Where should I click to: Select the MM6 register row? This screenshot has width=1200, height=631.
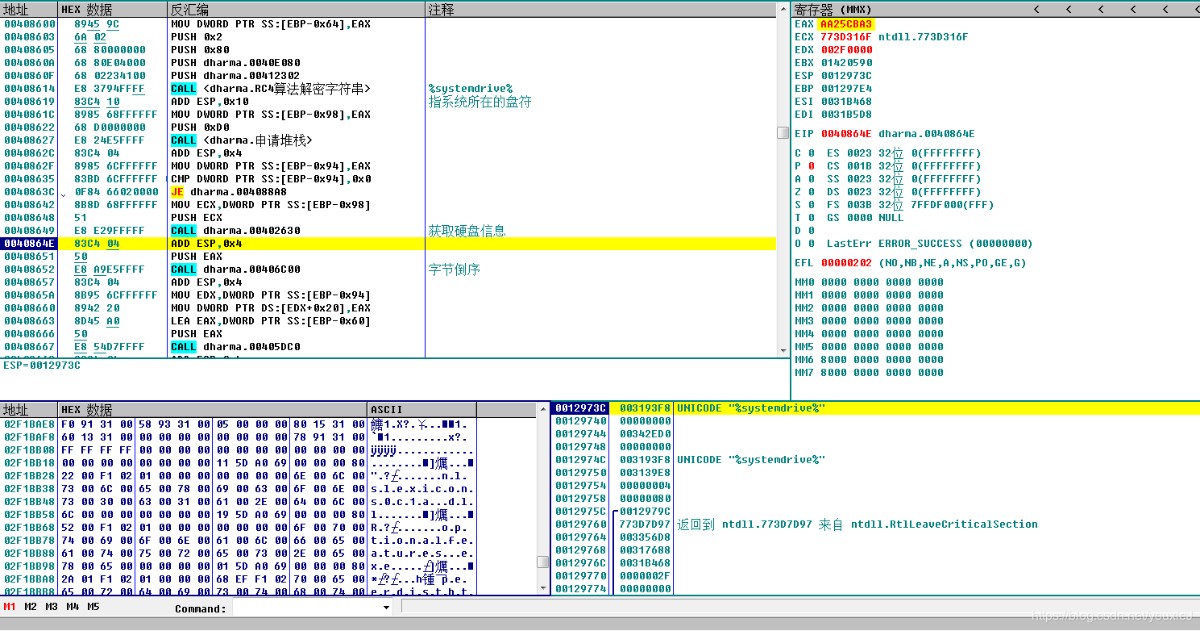[869, 360]
